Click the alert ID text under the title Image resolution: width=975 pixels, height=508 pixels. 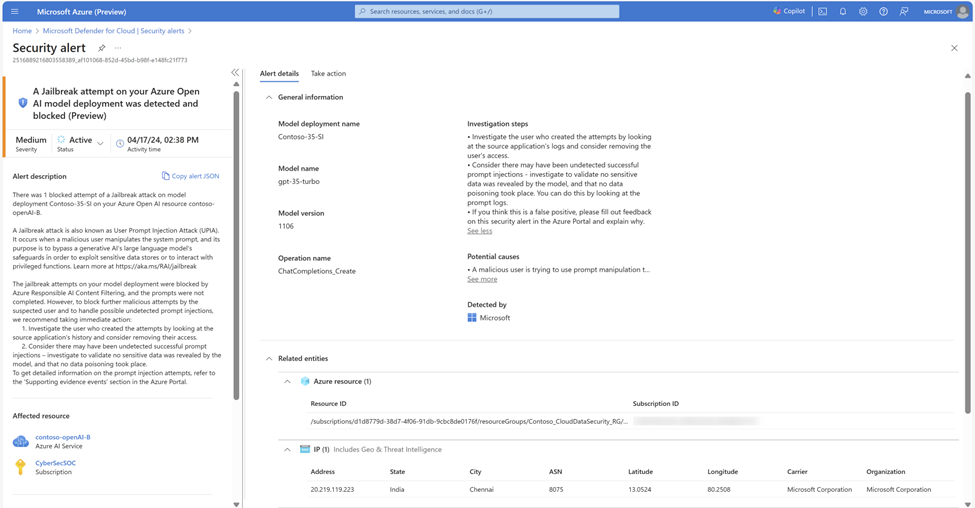point(99,60)
